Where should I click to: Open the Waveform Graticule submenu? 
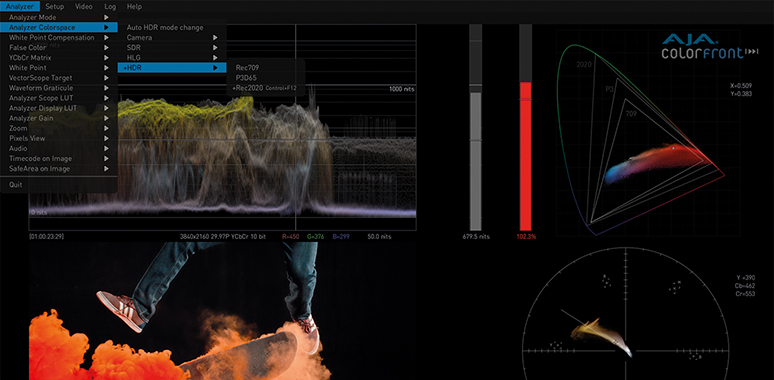pos(59,88)
